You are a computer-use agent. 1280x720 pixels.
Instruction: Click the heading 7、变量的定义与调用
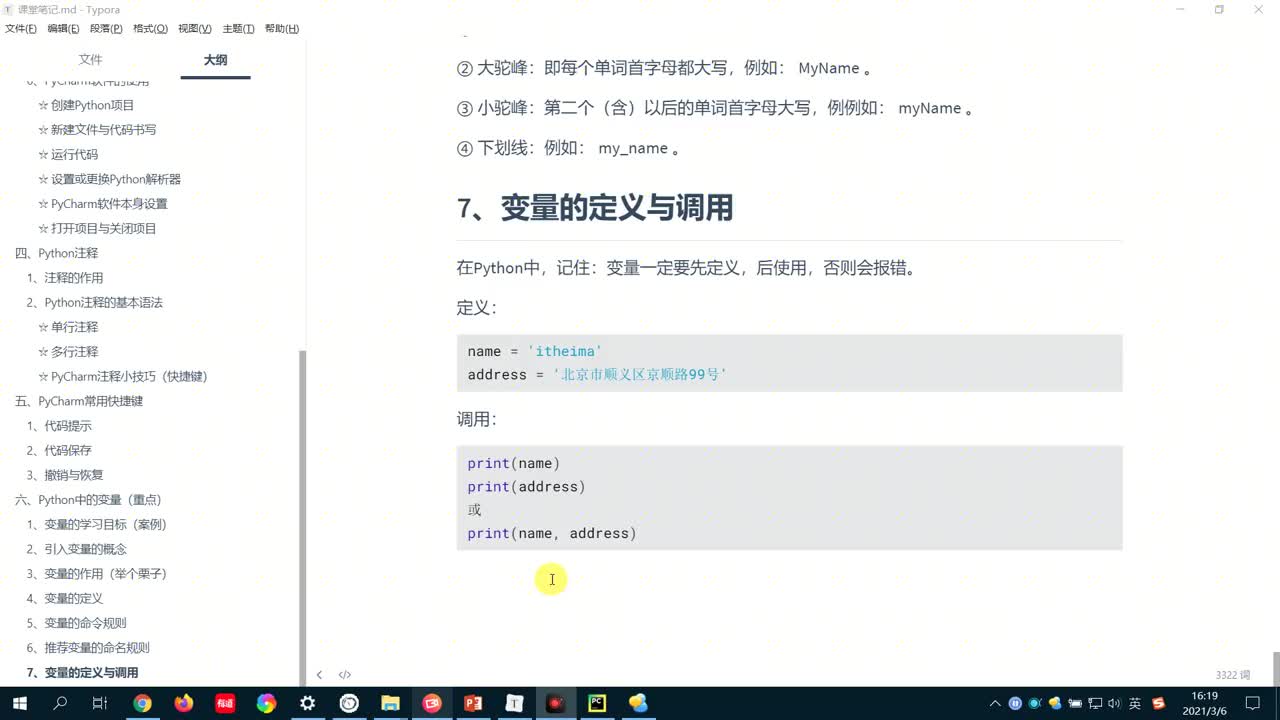(595, 208)
